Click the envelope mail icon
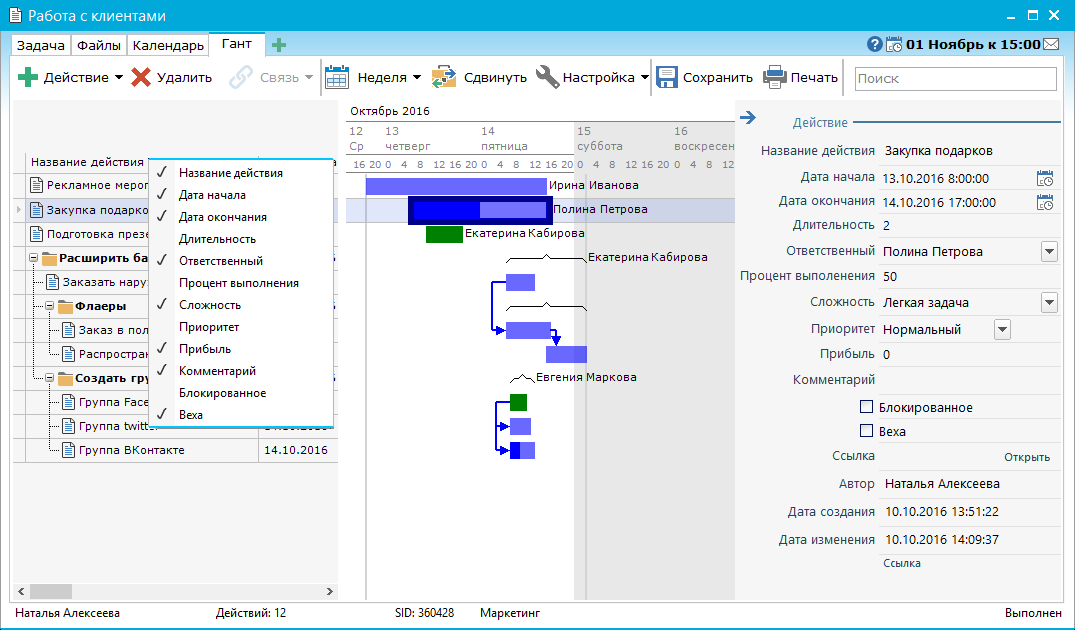Screen dimensions: 1075x630 [1051, 45]
